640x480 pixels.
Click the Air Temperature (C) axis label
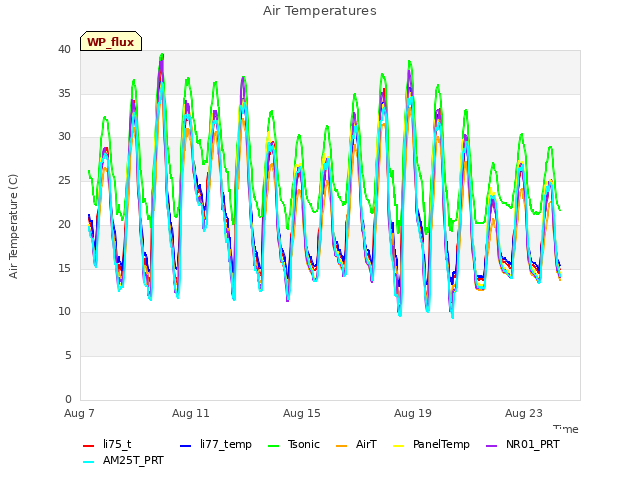pyautogui.click(x=13, y=227)
